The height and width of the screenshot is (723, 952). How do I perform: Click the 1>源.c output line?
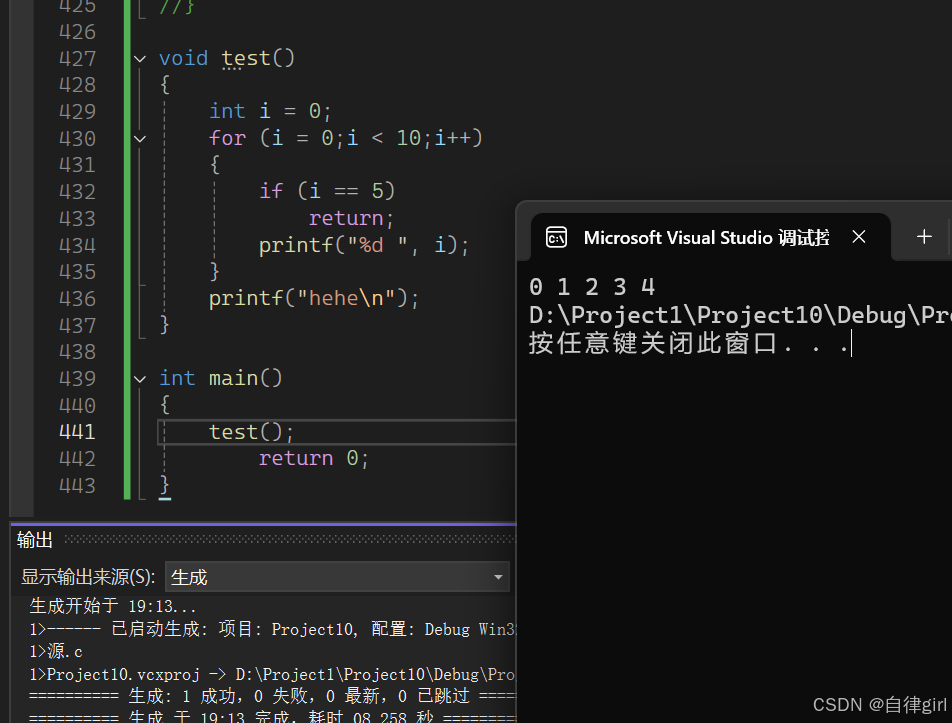(x=56, y=651)
